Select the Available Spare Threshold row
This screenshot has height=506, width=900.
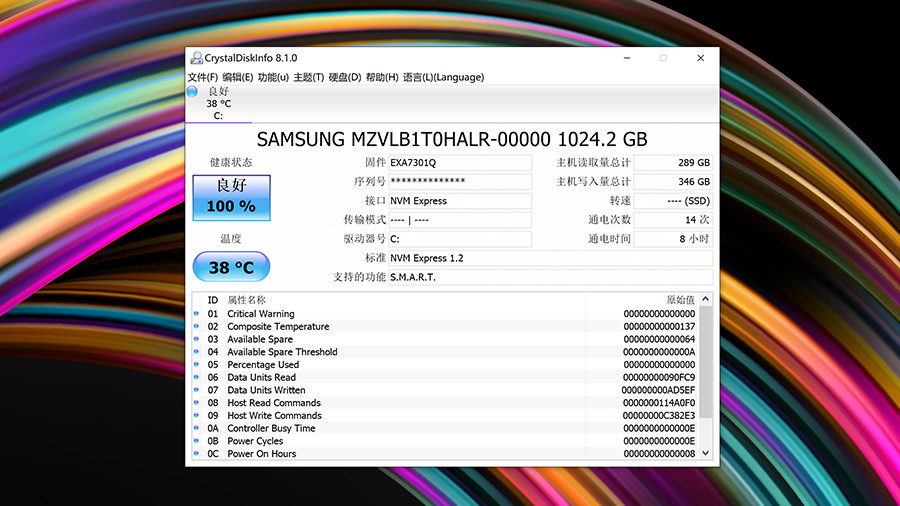tap(445, 352)
